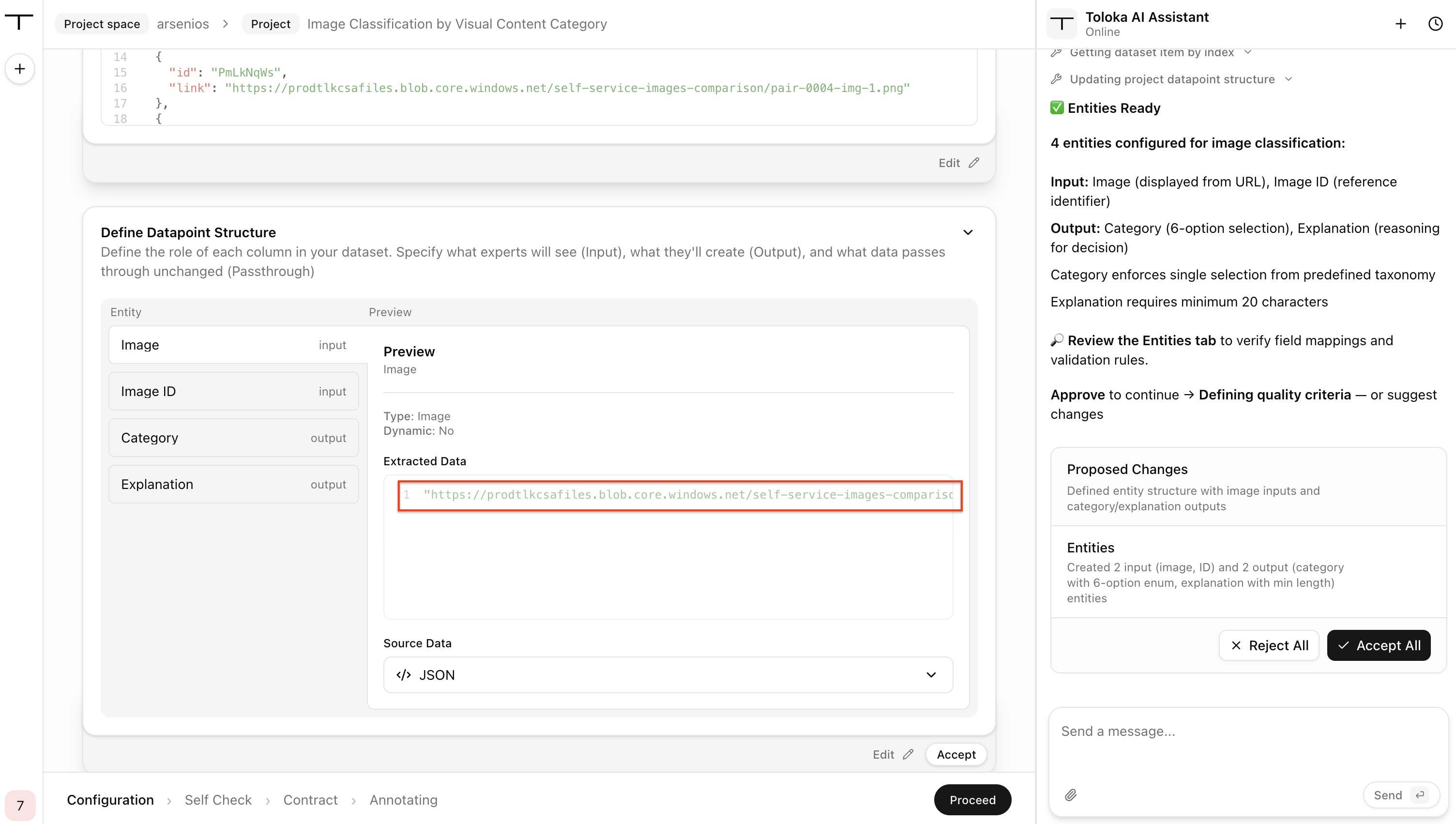
Task: Go to the Self Check step
Action: click(218, 800)
